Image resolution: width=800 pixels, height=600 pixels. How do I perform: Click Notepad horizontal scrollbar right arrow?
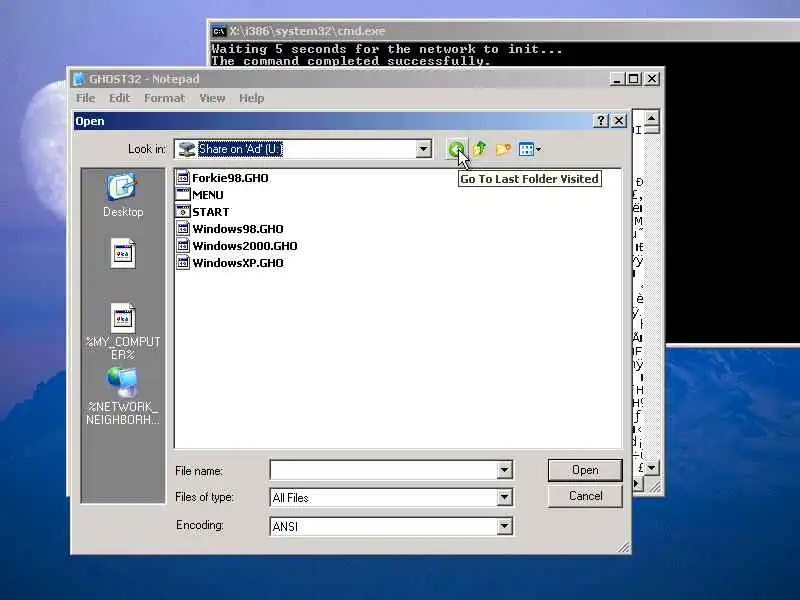pyautogui.click(x=636, y=484)
